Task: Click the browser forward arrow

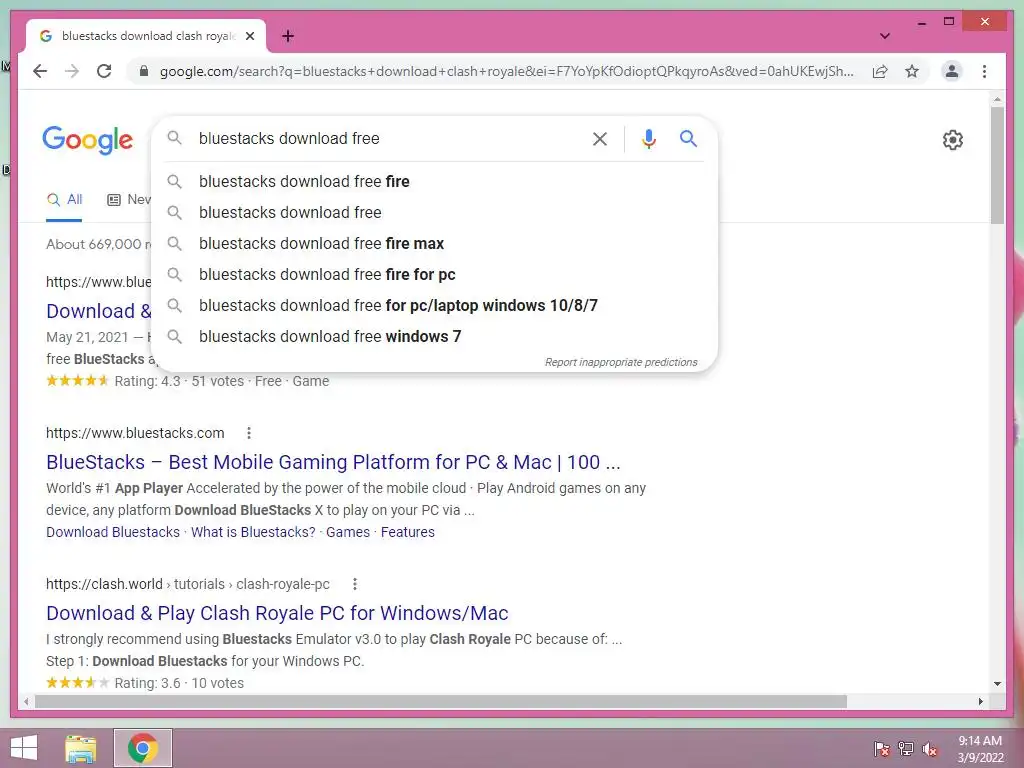Action: point(72,71)
